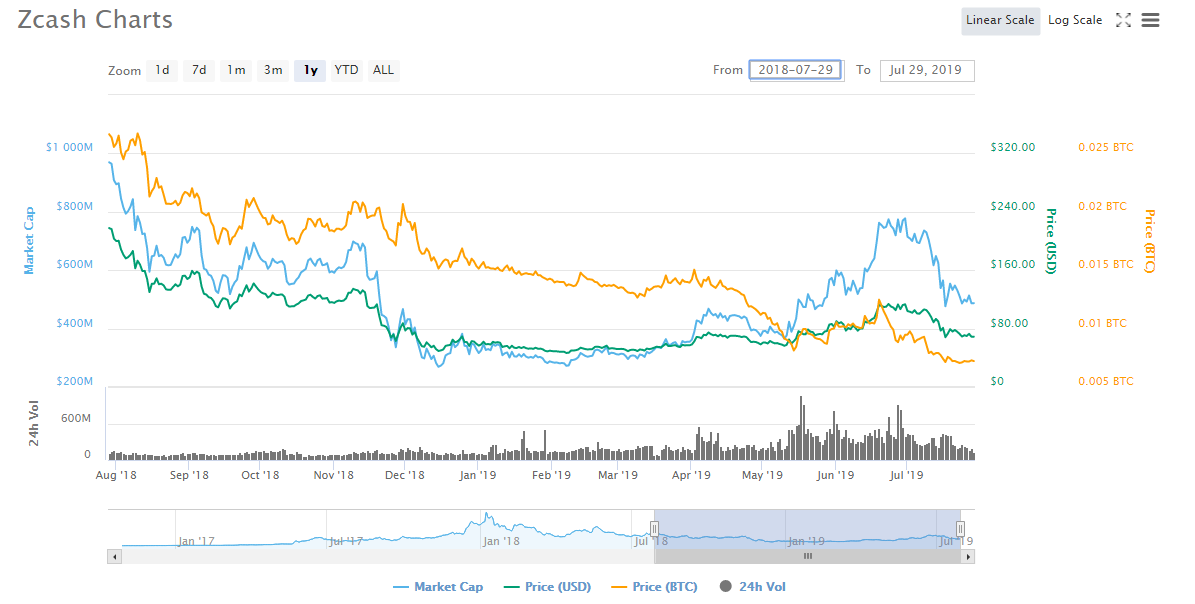Toggle Market Cap series in the legend
The width and height of the screenshot is (1195, 604).
(438, 586)
